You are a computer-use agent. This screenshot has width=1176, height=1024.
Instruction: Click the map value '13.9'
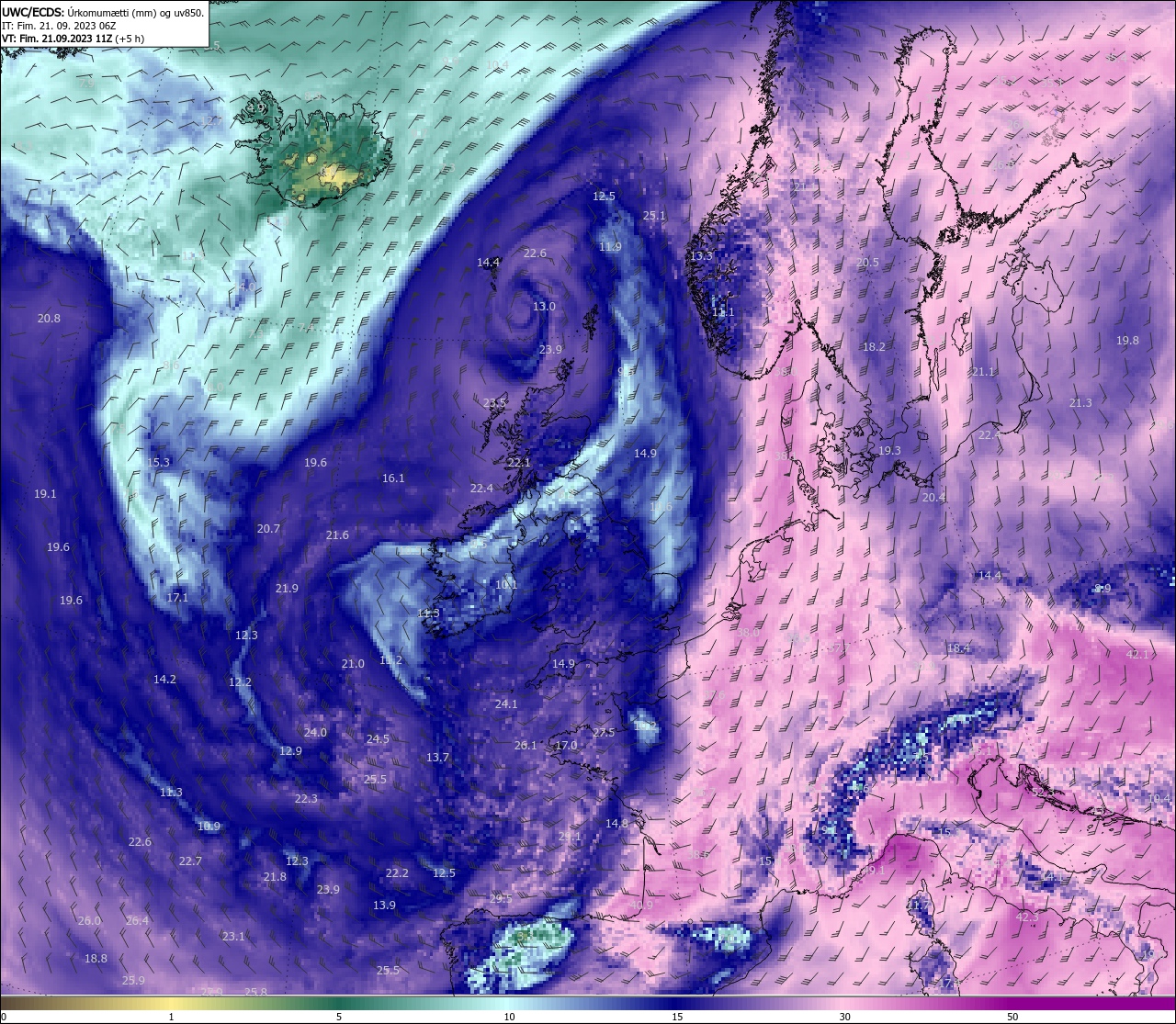coord(384,906)
